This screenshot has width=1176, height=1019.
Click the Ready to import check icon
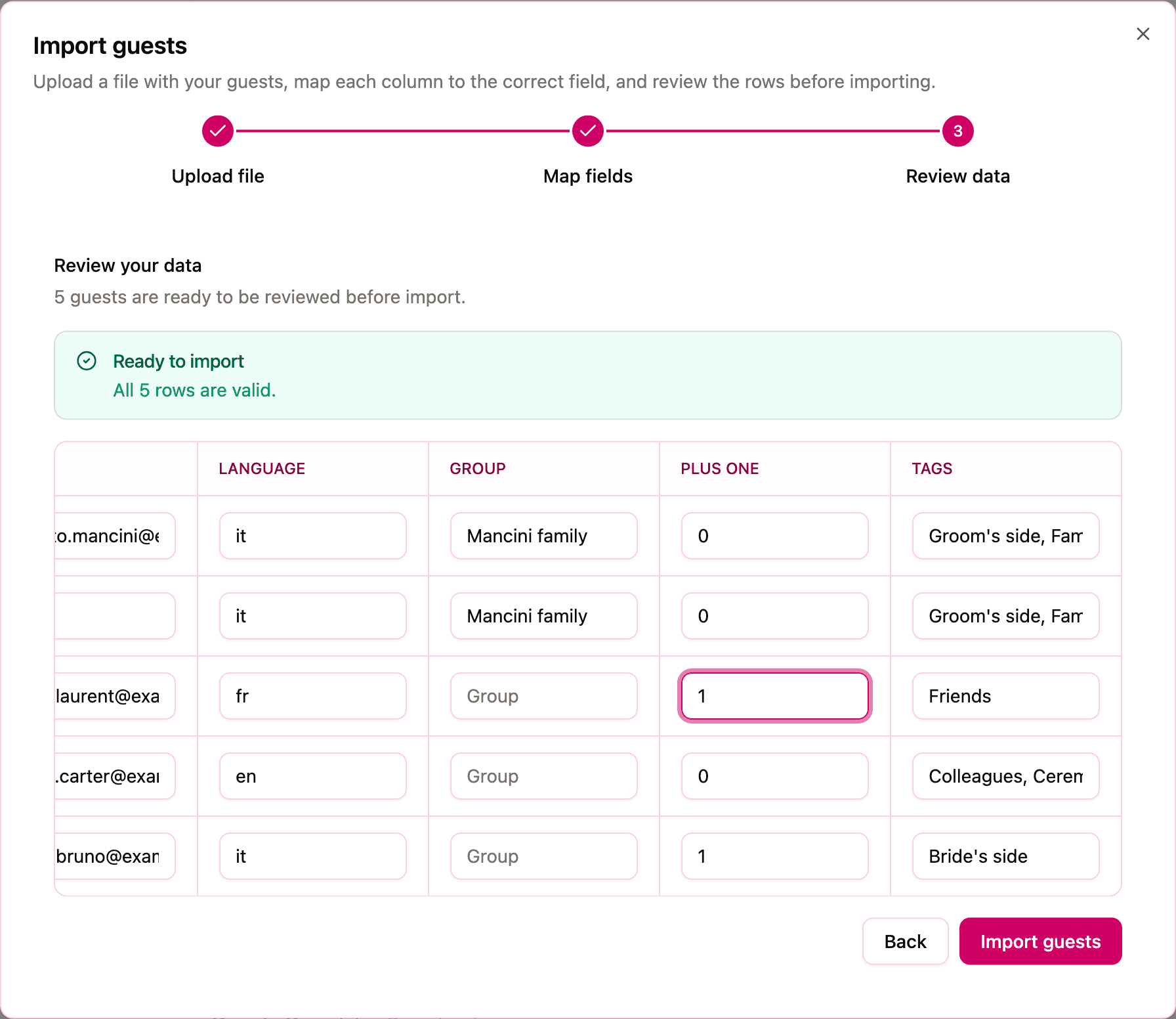(x=87, y=361)
